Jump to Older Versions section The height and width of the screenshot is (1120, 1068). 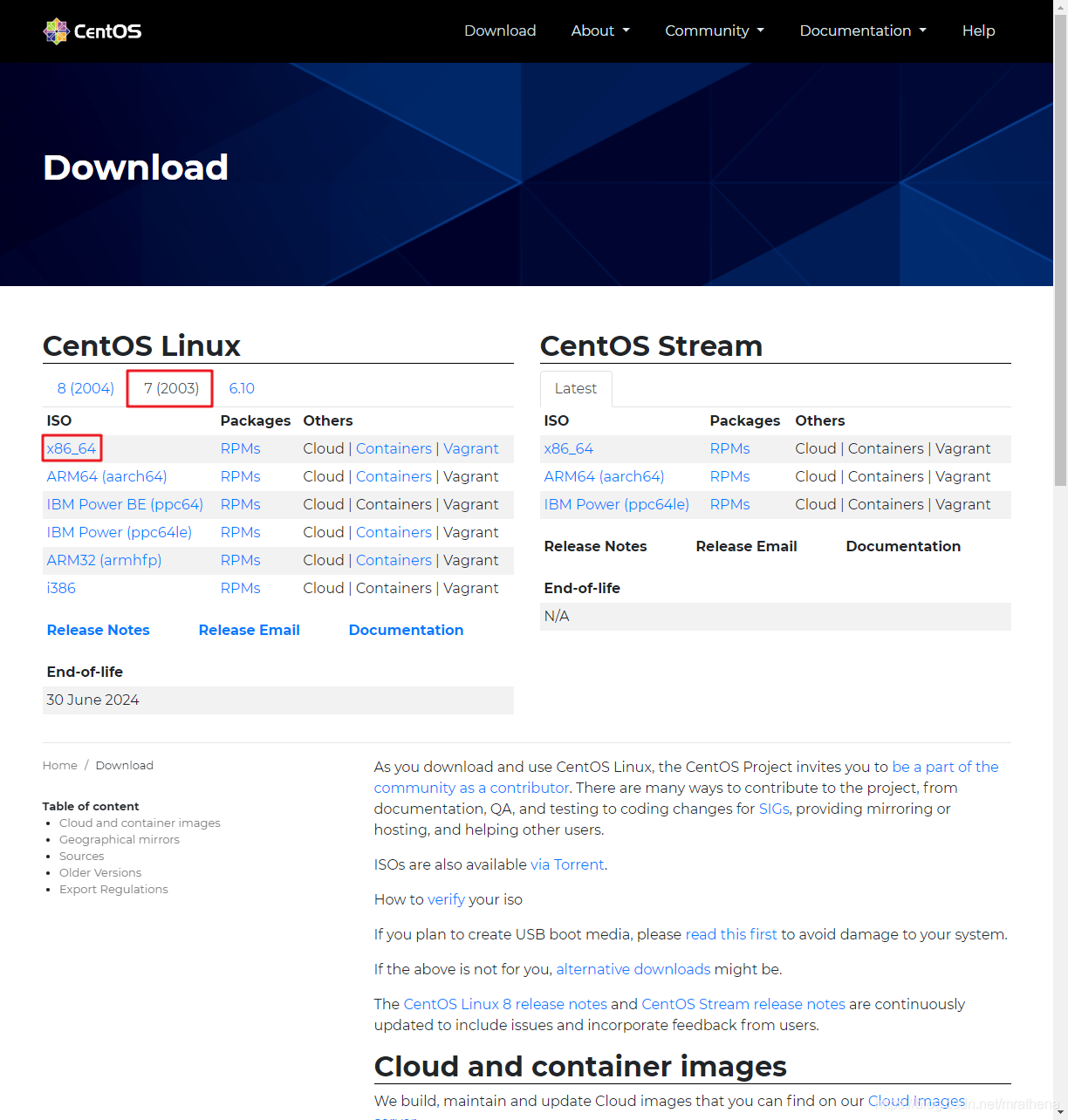coord(100,872)
